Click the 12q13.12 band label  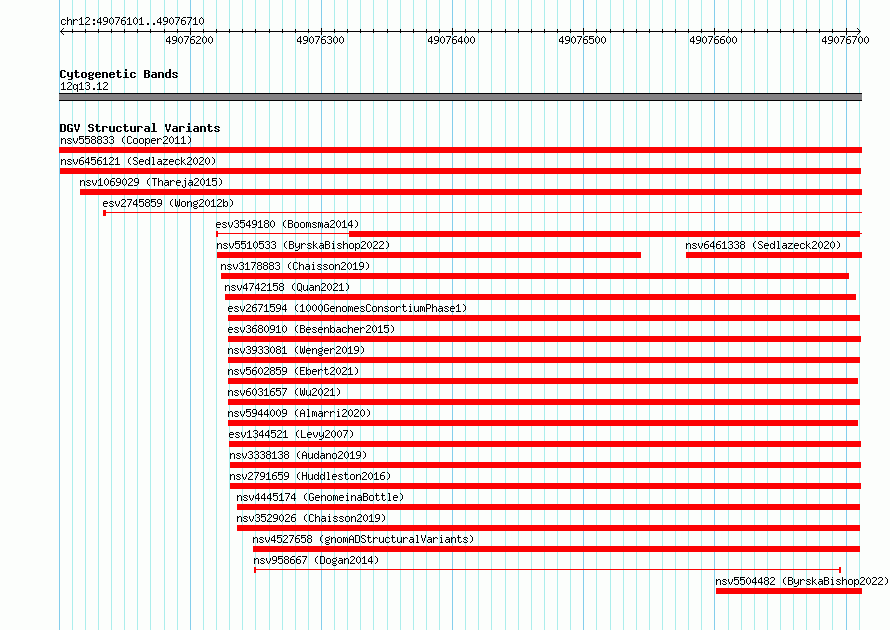click(x=84, y=86)
